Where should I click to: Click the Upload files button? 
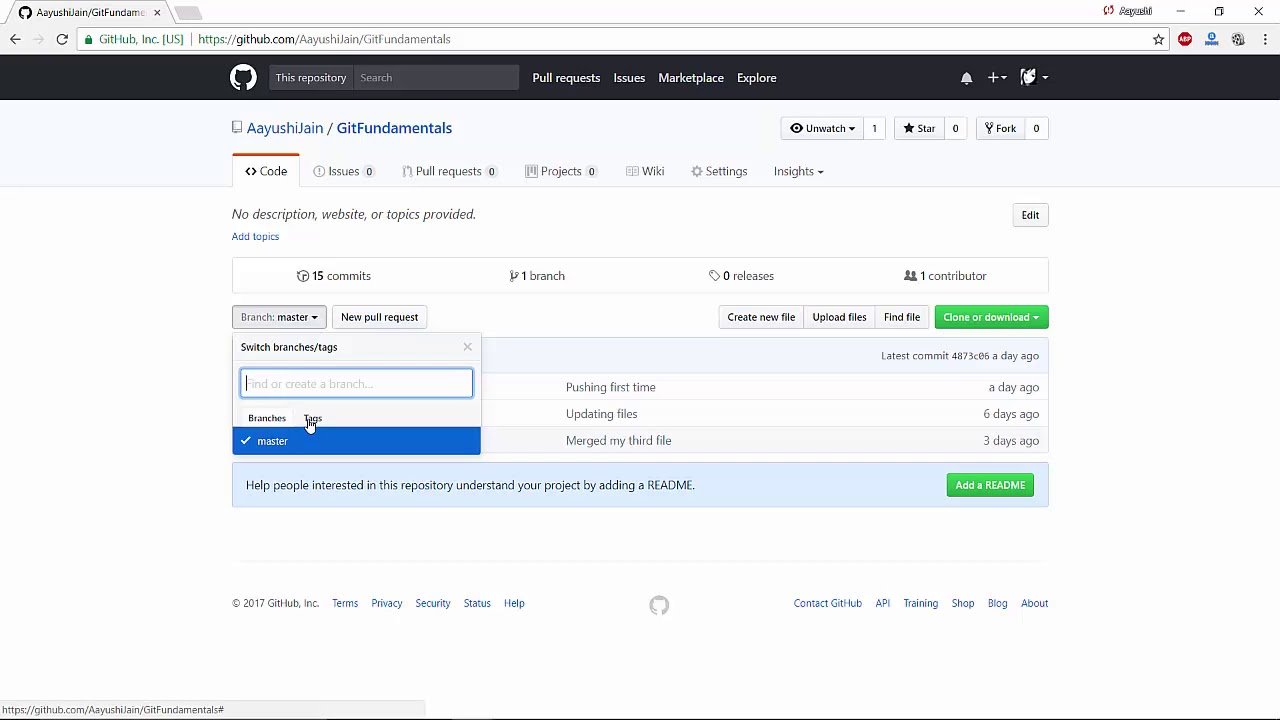coord(839,317)
